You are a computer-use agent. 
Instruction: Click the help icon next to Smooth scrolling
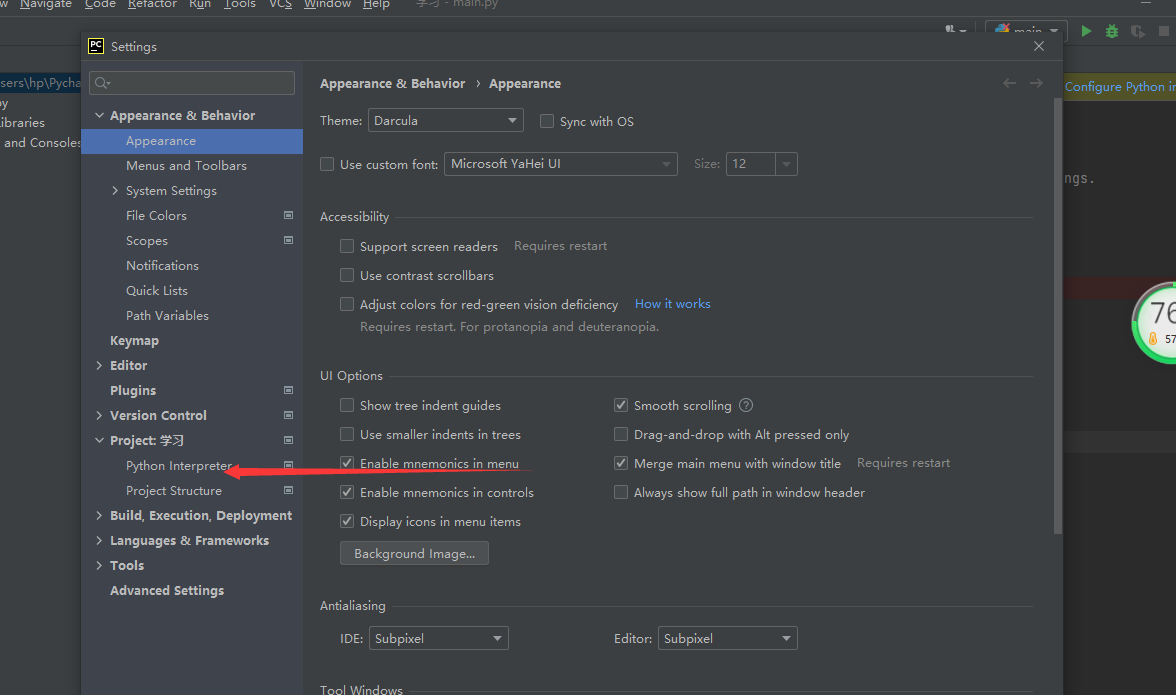coord(746,405)
